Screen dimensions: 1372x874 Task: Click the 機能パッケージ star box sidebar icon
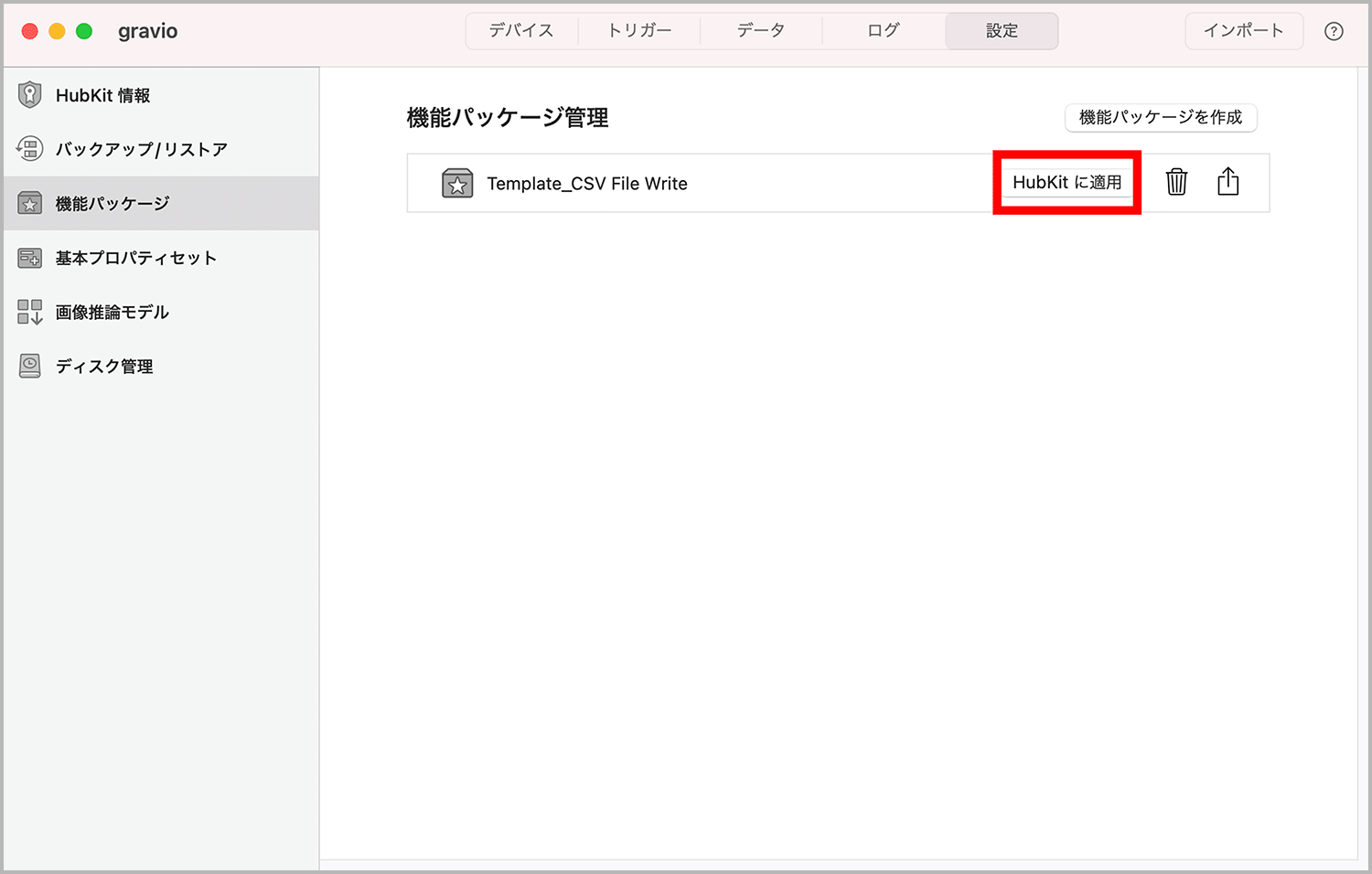30,203
